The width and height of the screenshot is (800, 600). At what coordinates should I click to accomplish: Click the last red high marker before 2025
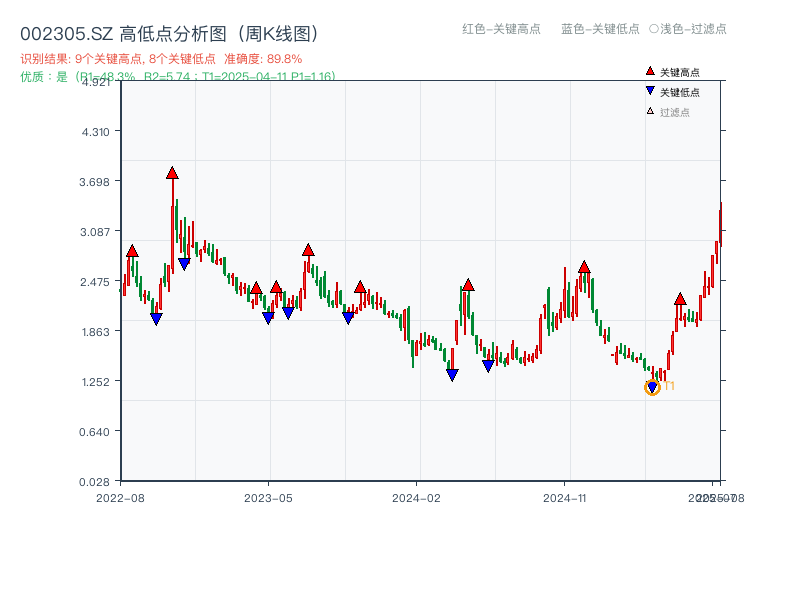680,299
